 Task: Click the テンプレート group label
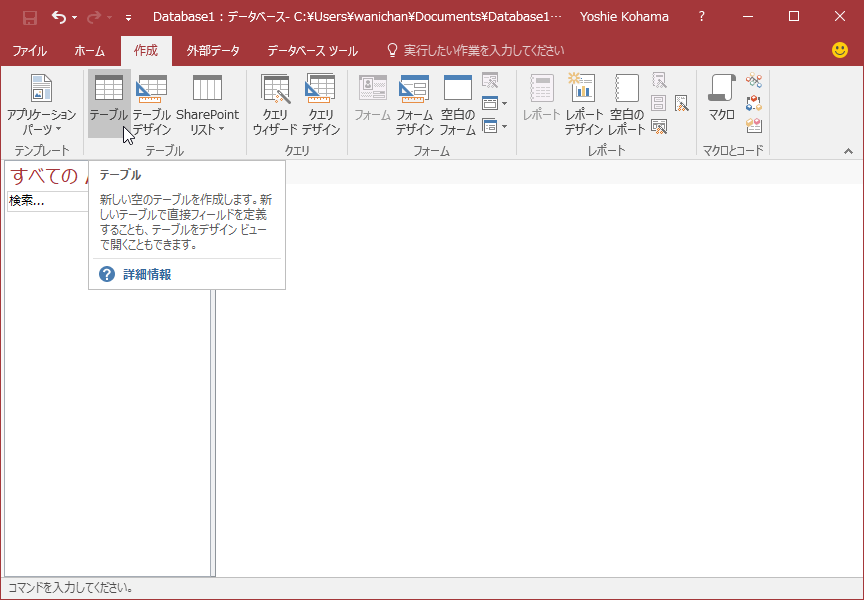pyautogui.click(x=42, y=150)
